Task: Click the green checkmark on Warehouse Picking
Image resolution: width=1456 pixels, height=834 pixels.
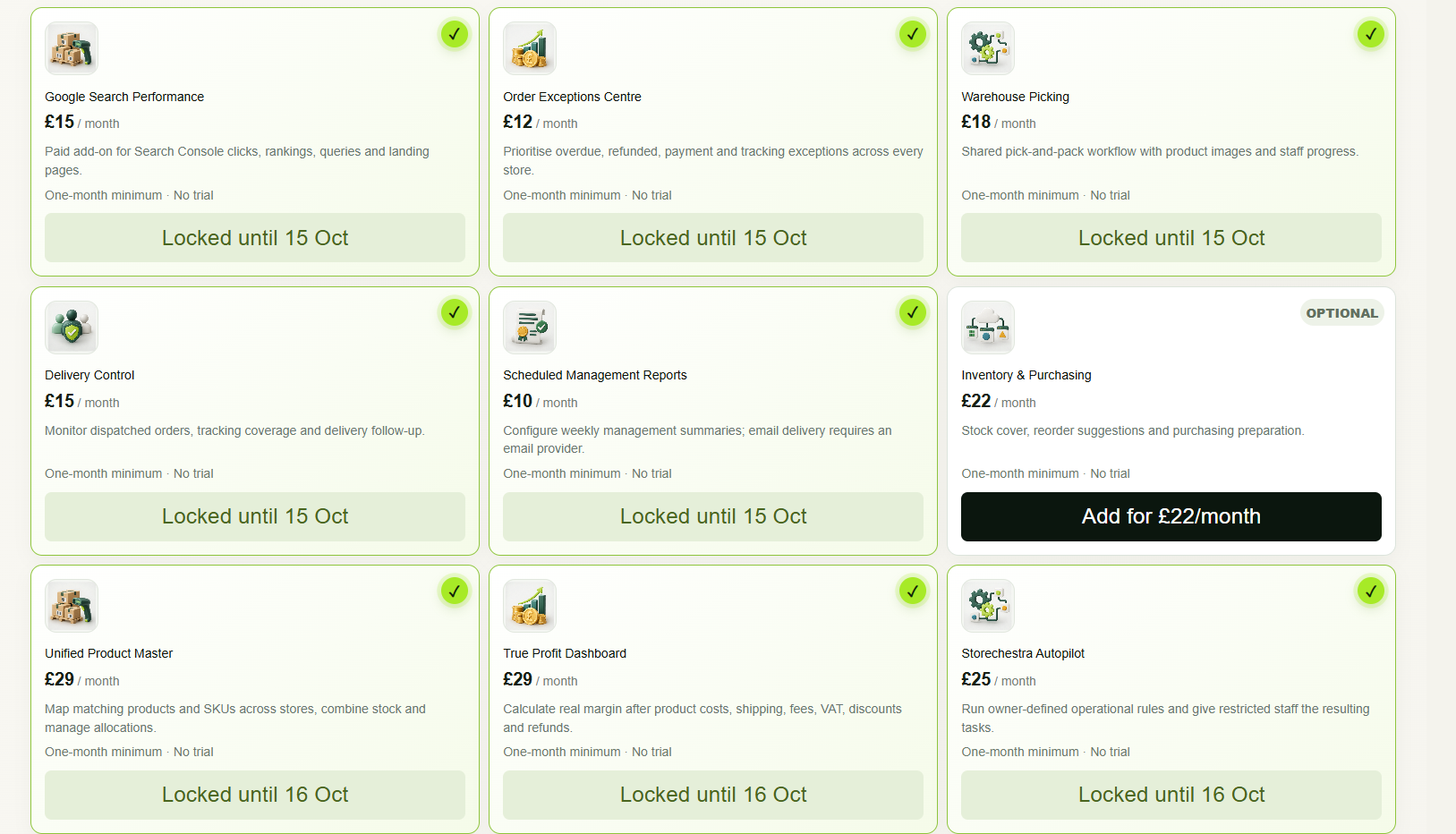Action: point(1371,34)
